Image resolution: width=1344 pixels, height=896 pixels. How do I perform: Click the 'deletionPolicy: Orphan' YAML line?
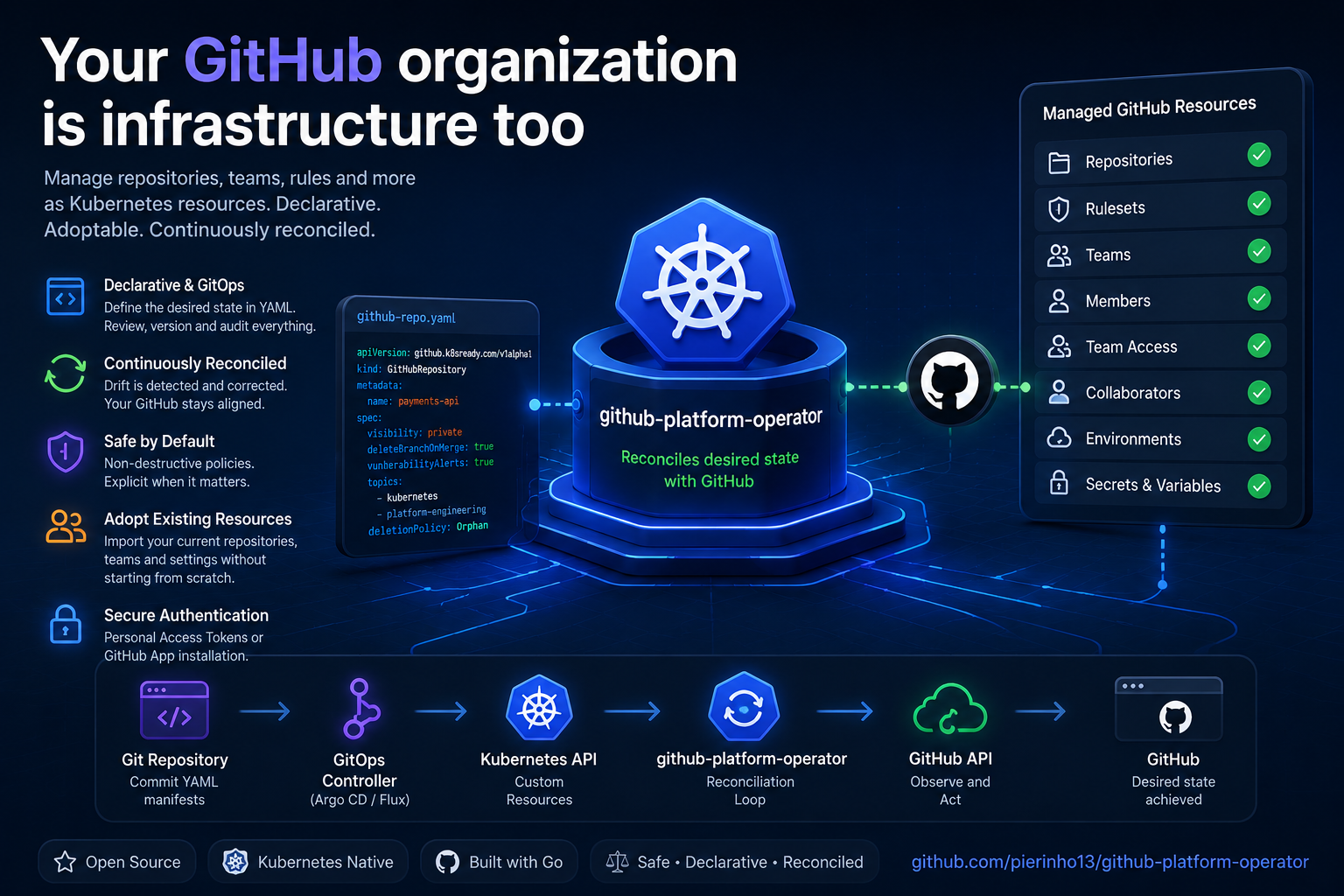(428, 528)
